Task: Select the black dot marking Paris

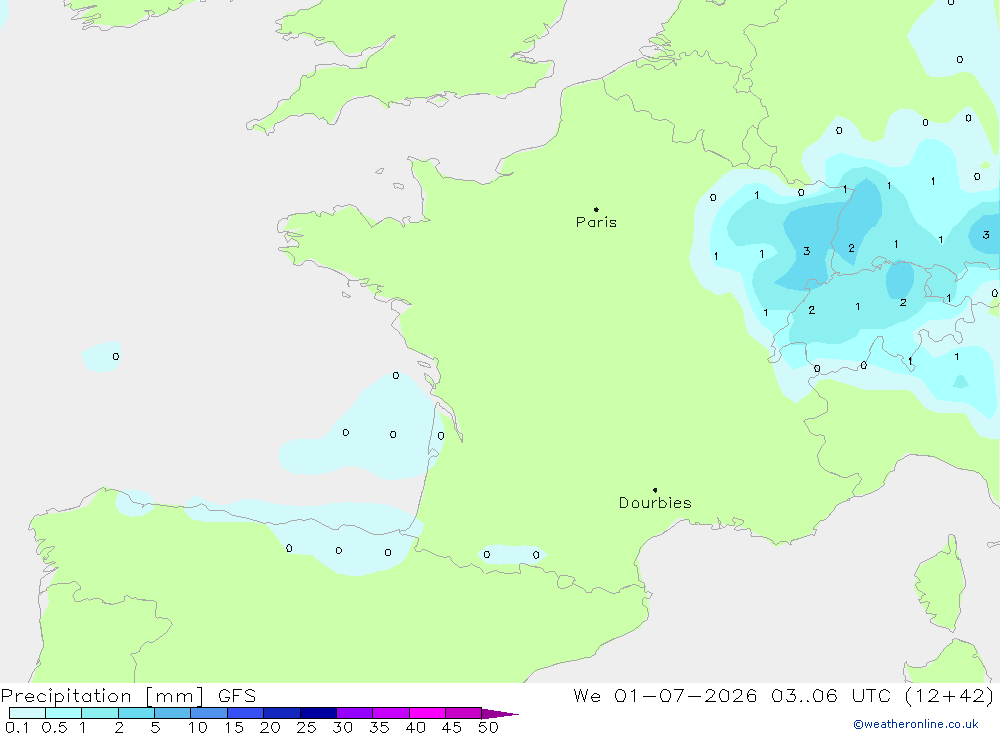Action: click(596, 209)
